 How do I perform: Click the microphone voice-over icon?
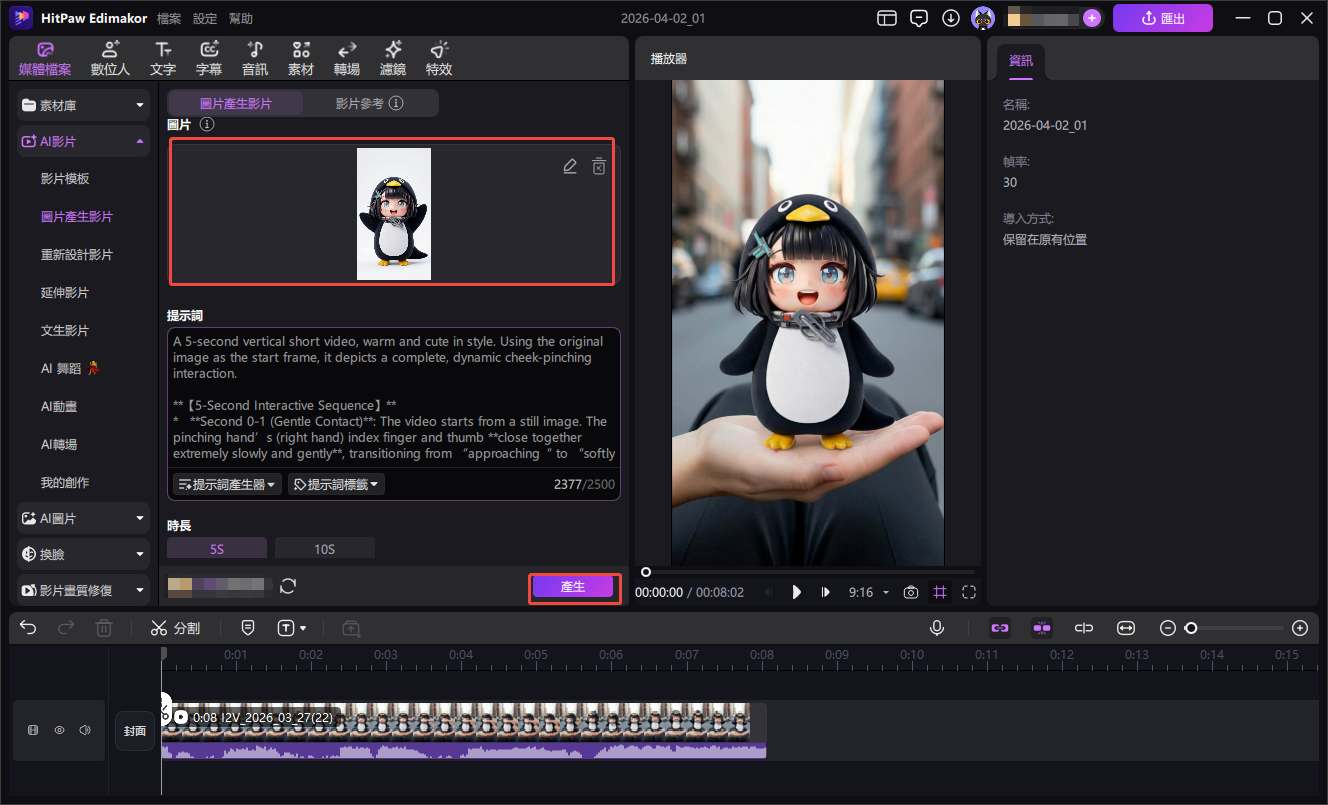[x=937, y=628]
